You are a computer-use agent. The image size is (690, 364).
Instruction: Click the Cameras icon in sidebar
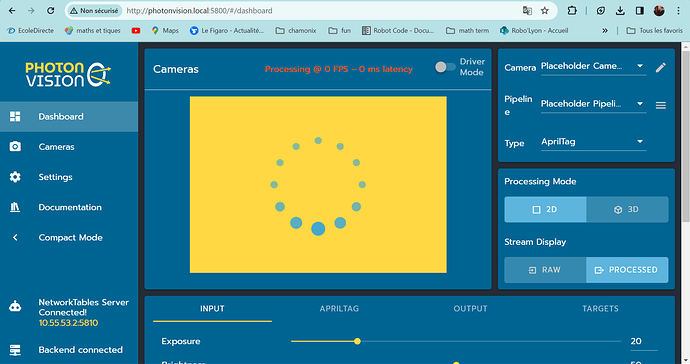[15, 146]
